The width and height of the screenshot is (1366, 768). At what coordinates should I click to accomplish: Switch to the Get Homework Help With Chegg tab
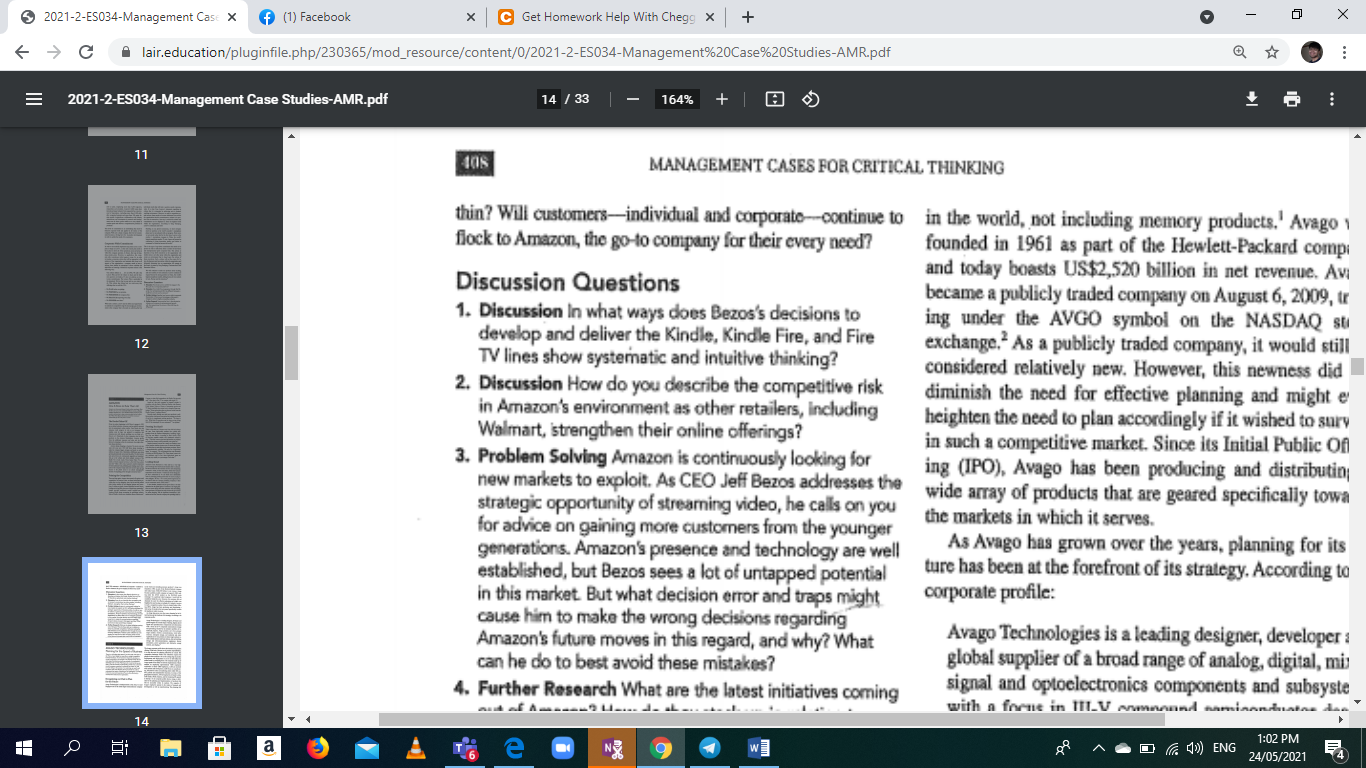[x=607, y=17]
